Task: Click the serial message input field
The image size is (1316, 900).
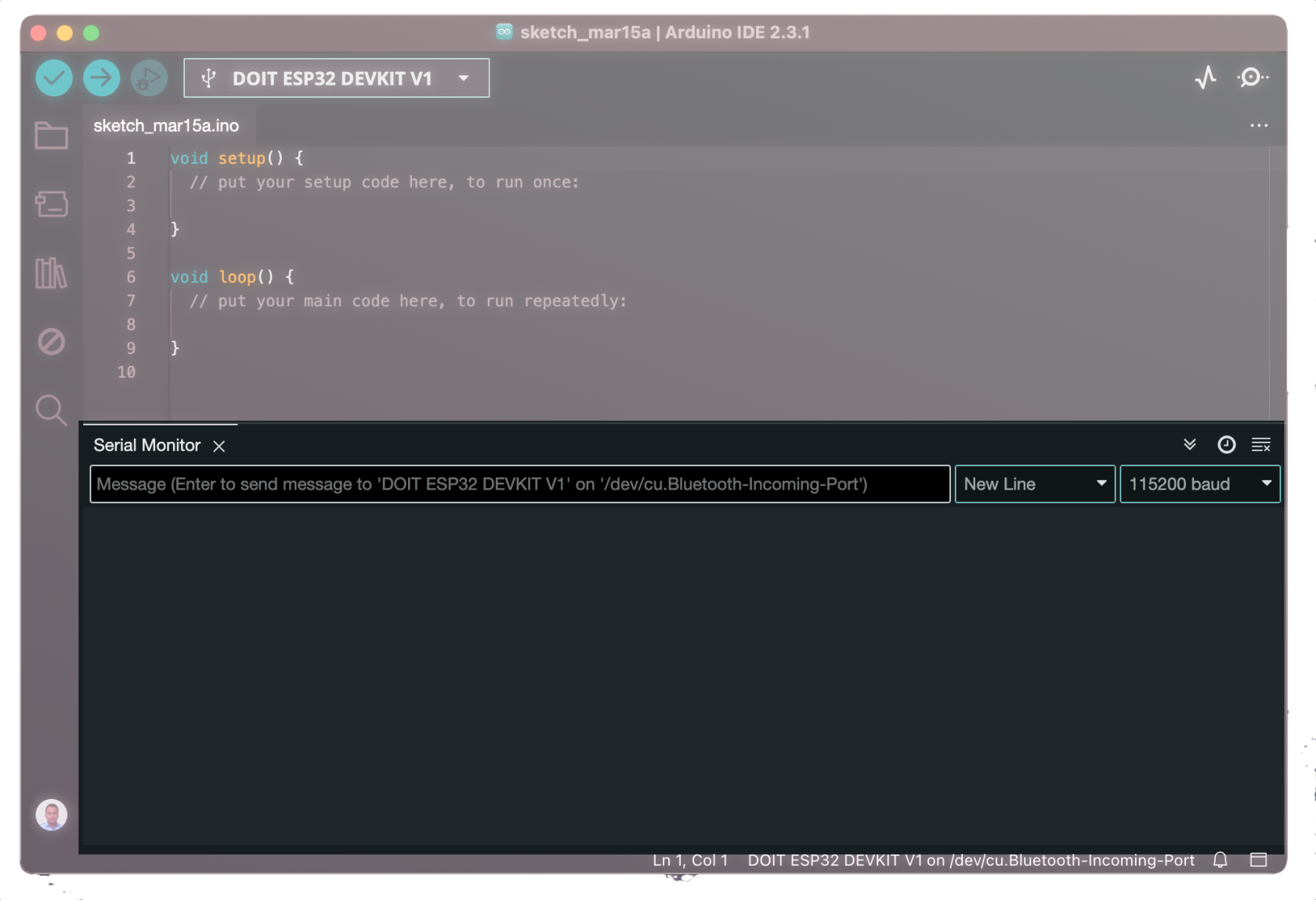Action: pos(520,484)
